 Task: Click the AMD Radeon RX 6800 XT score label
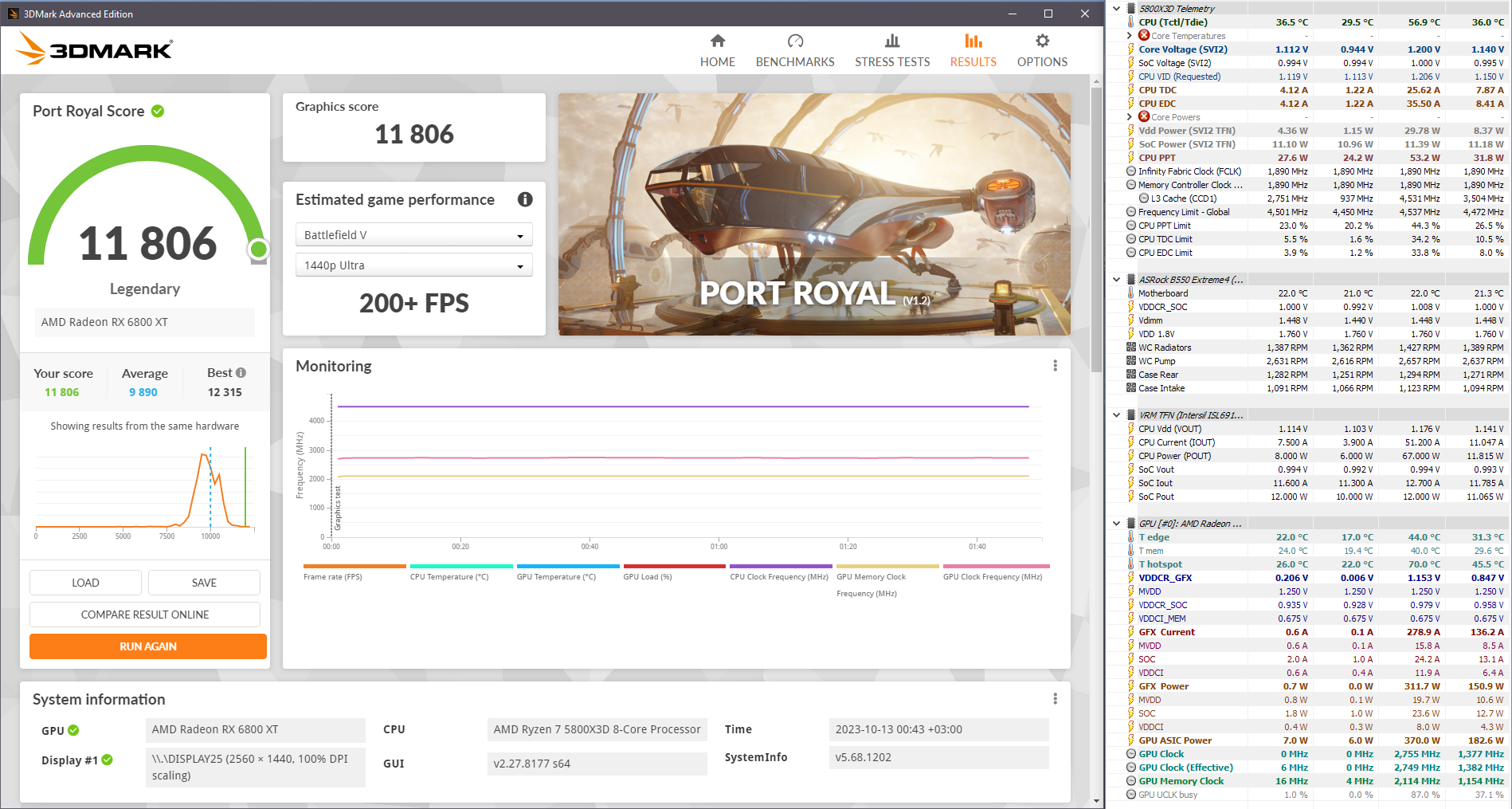pyautogui.click(x=145, y=322)
